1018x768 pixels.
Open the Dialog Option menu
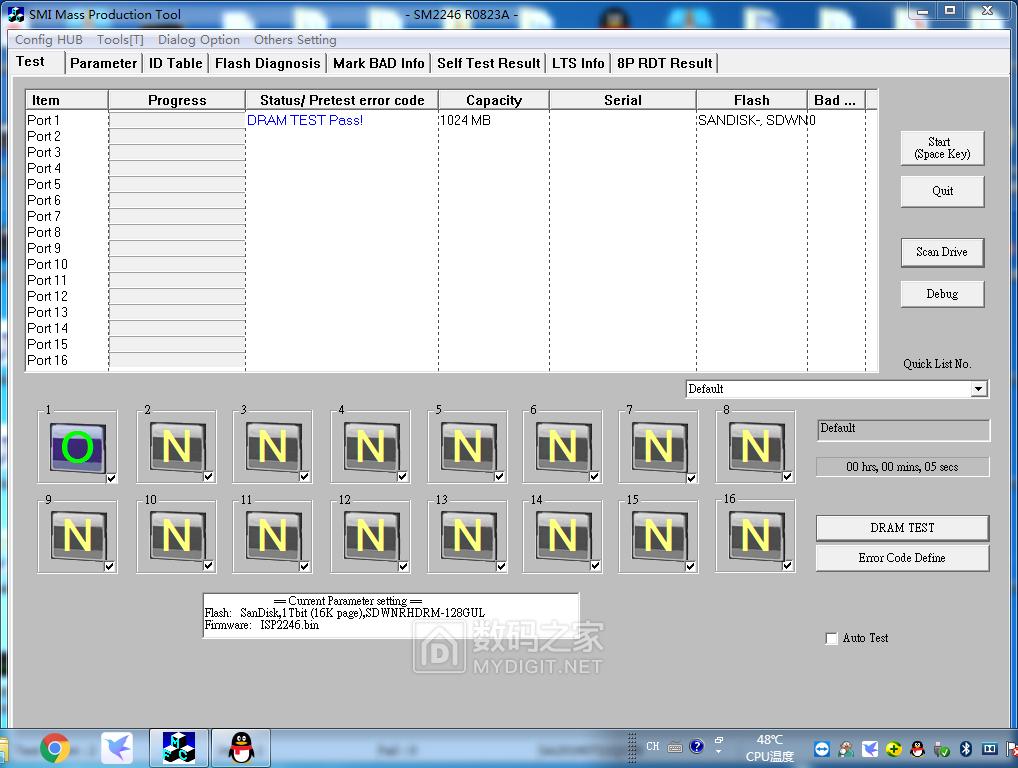click(199, 40)
